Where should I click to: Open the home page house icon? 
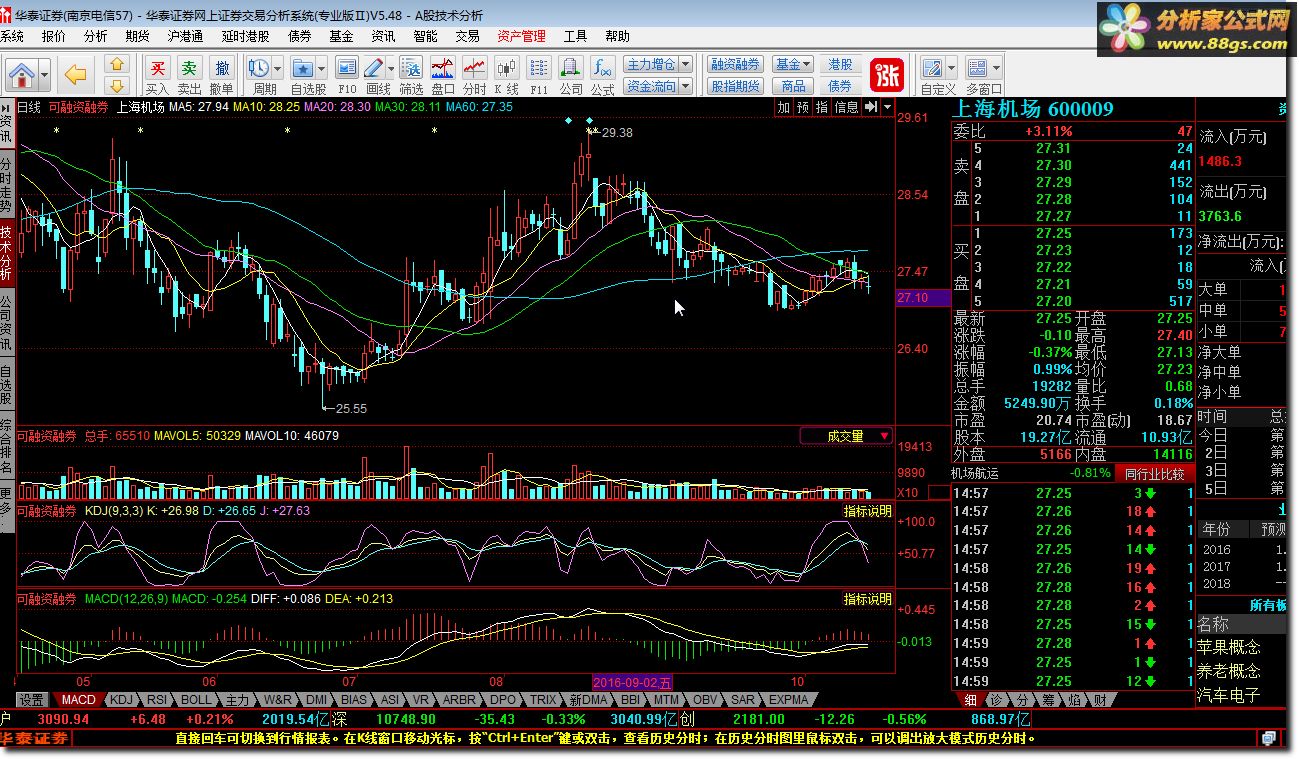point(23,73)
